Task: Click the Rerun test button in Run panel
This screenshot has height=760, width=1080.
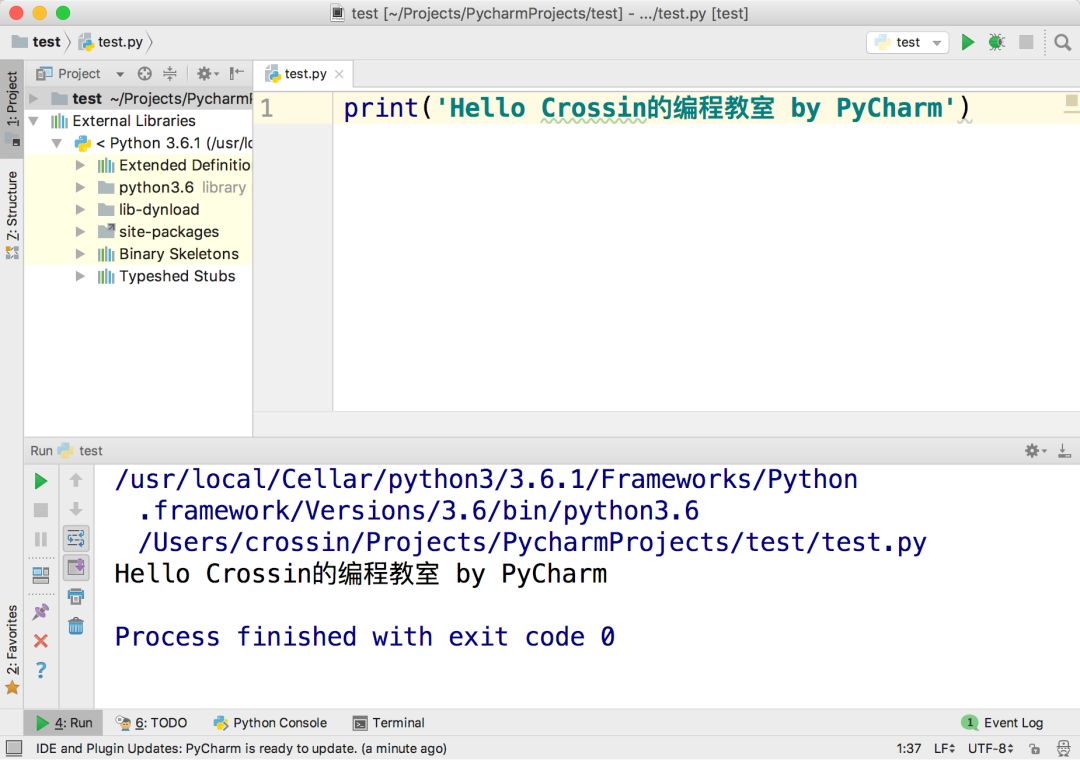Action: [41, 481]
